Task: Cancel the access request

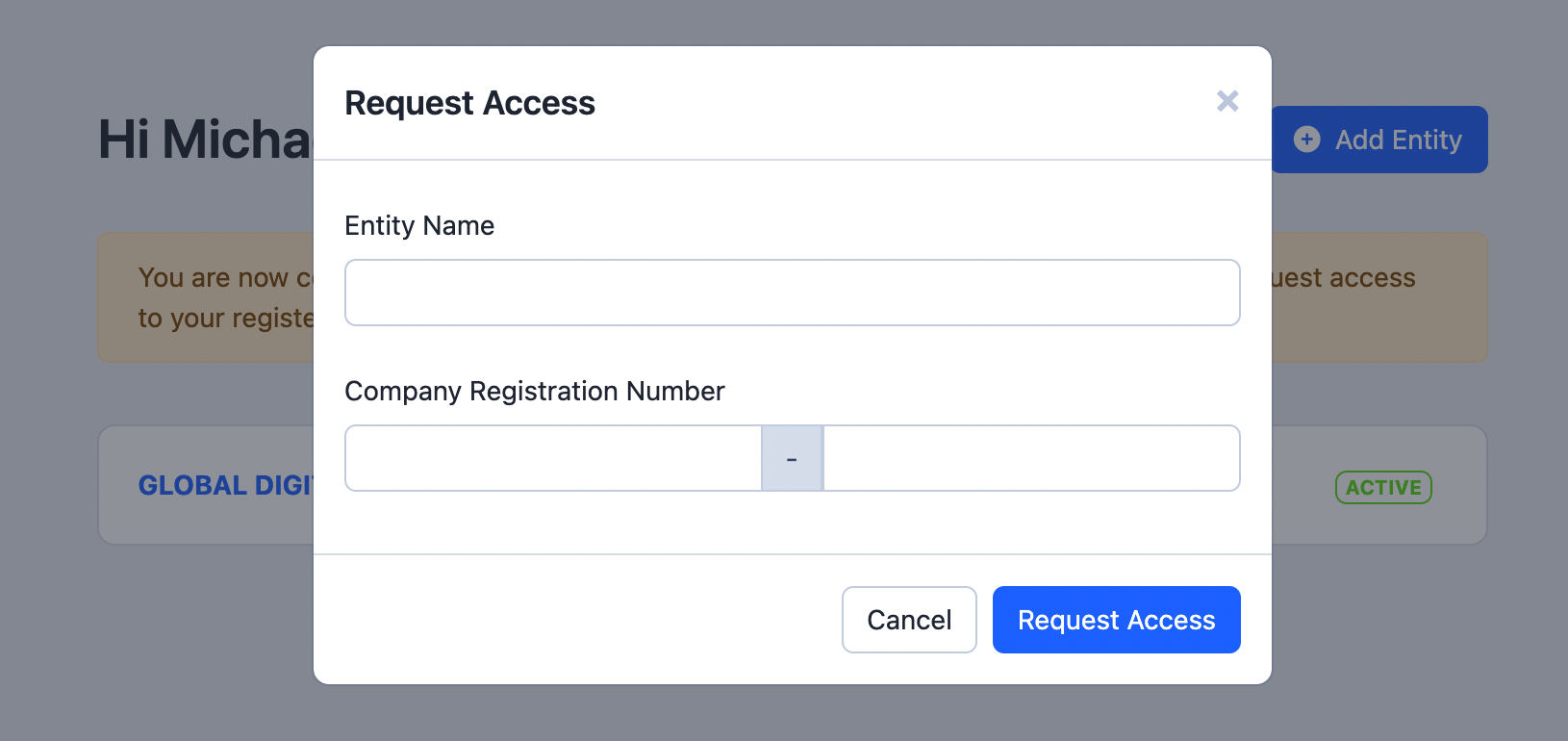Action: [x=909, y=620]
